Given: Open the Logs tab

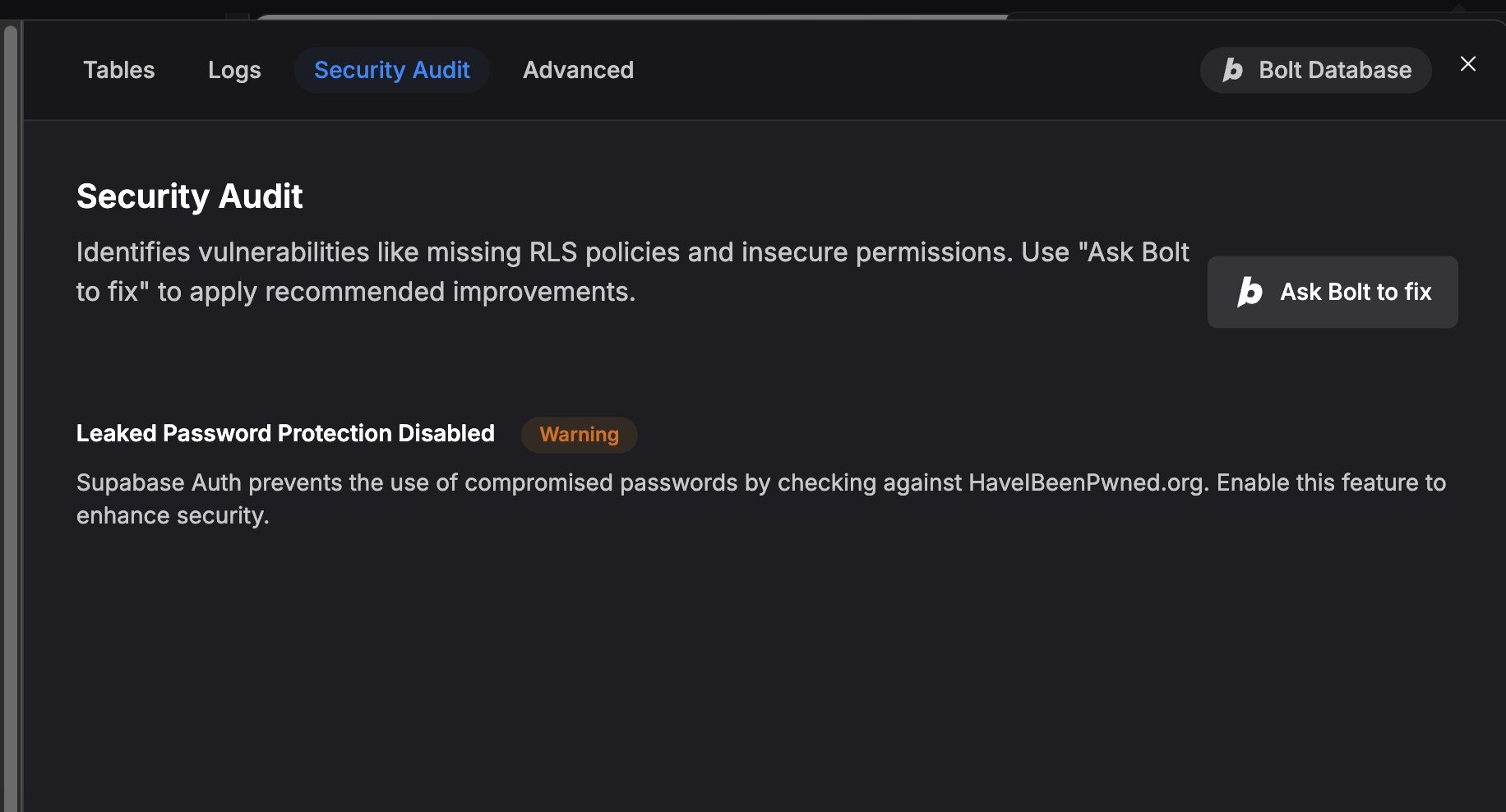Looking at the screenshot, I should (234, 70).
